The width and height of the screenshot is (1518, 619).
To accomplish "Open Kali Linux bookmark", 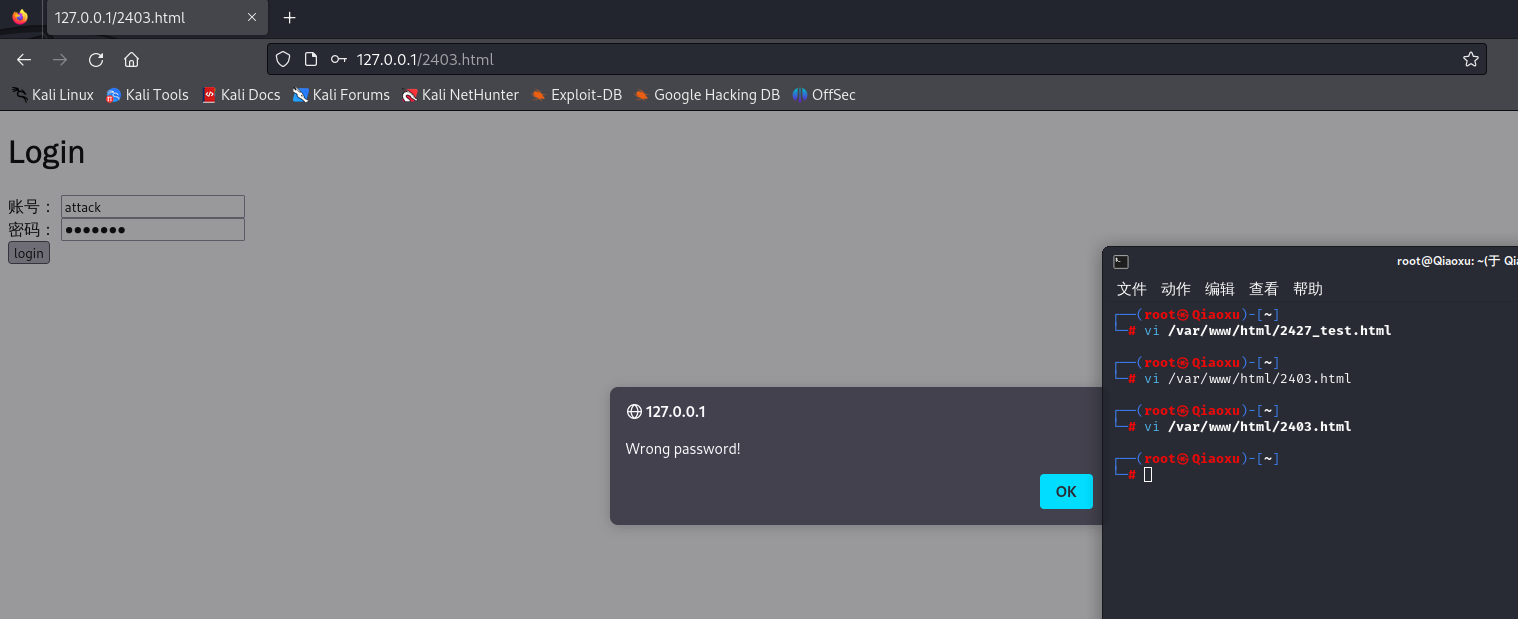I will tap(52, 95).
